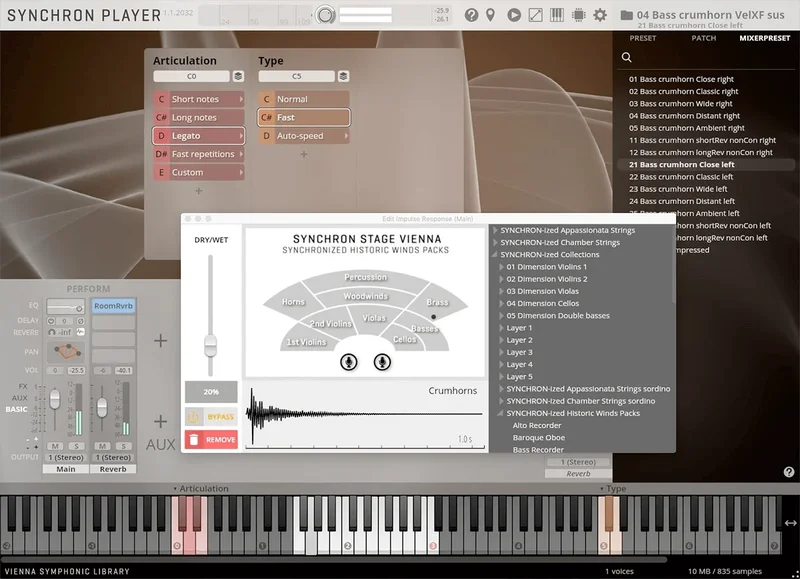Expand SYNCHRON-ized Chamber Strings folder
This screenshot has height=579, width=800.
[x=495, y=242]
